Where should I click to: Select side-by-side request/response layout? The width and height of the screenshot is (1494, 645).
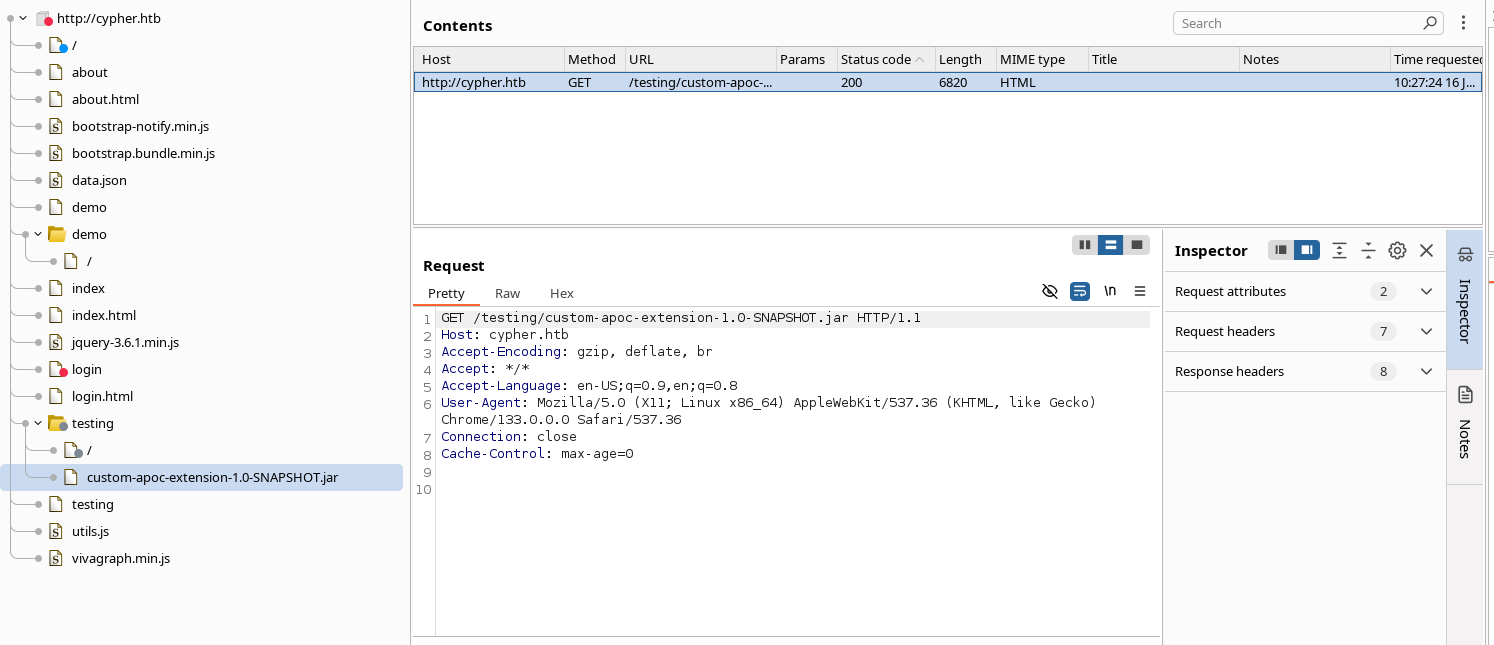(x=1083, y=245)
